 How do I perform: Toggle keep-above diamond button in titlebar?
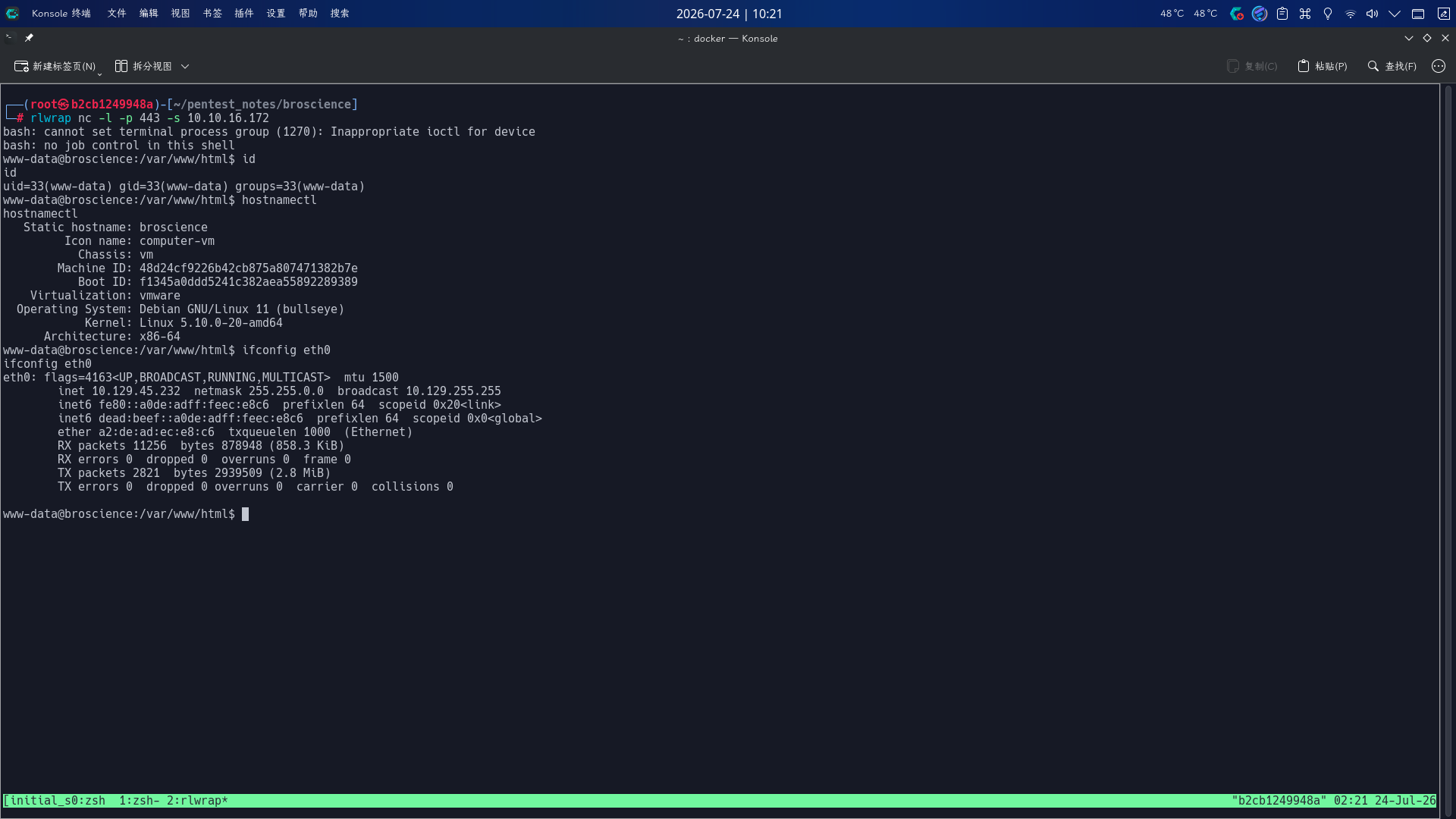[1427, 38]
